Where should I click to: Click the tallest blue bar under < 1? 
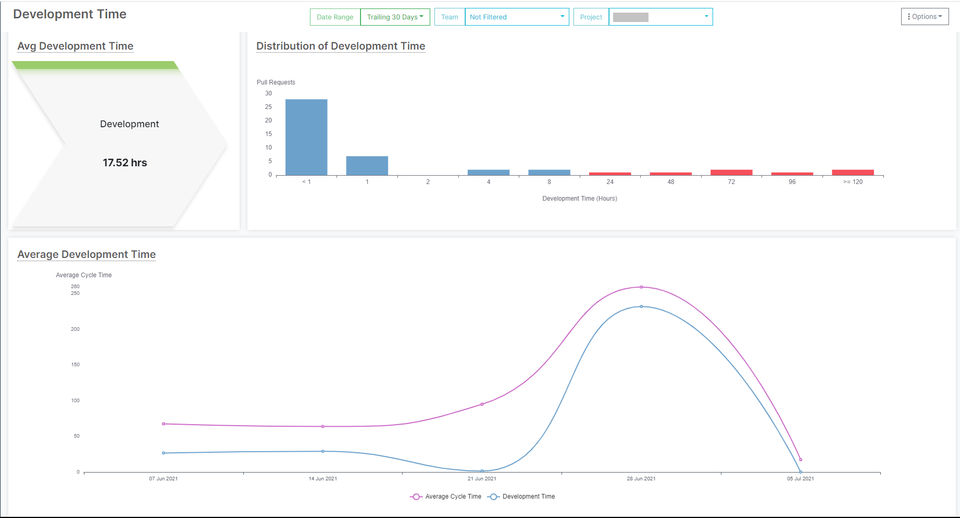coord(306,137)
